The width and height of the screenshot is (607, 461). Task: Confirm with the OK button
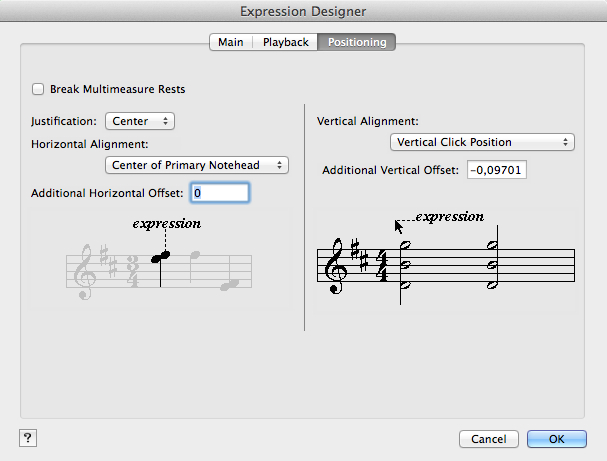point(556,439)
